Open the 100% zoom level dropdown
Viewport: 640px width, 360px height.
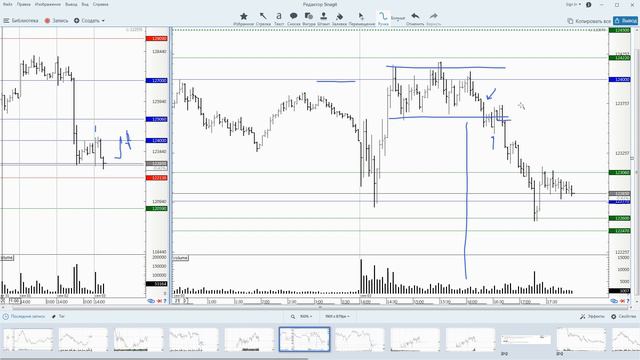[x=306, y=316]
